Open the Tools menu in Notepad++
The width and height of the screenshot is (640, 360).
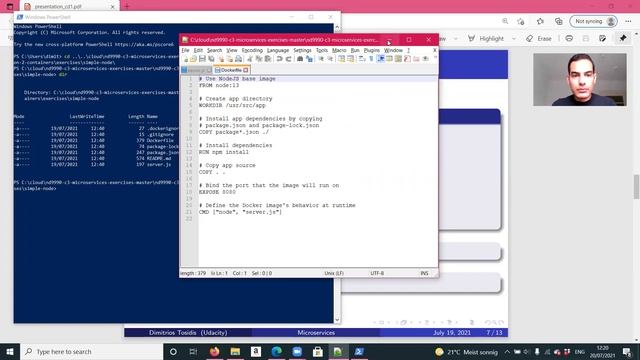(x=322, y=50)
